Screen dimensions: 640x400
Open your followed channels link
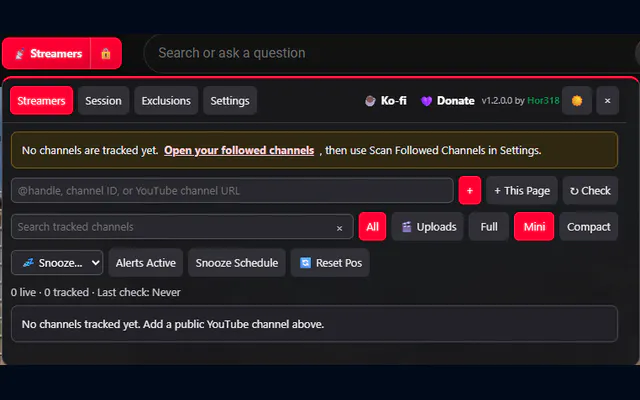click(239, 150)
